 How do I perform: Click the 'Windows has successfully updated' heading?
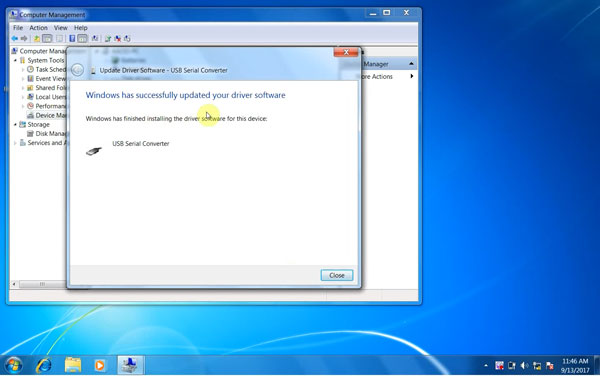[x=185, y=95]
